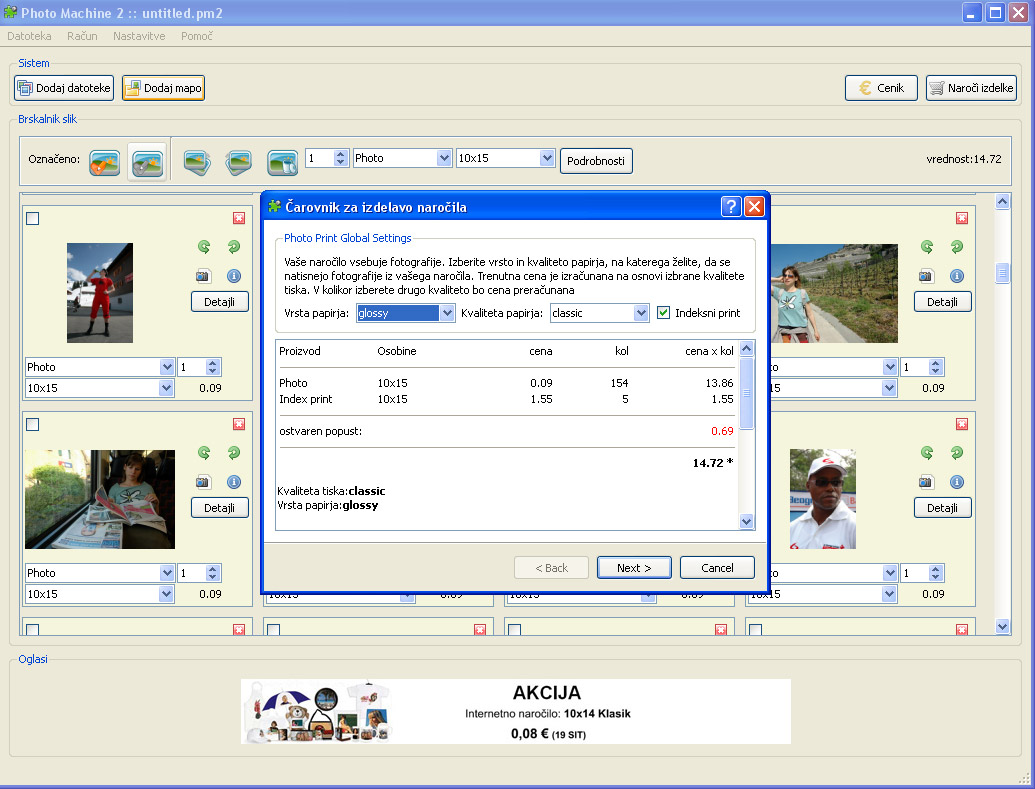Remove the vineyard photo with red X icon
This screenshot has width=1035, height=789.
coord(962,218)
